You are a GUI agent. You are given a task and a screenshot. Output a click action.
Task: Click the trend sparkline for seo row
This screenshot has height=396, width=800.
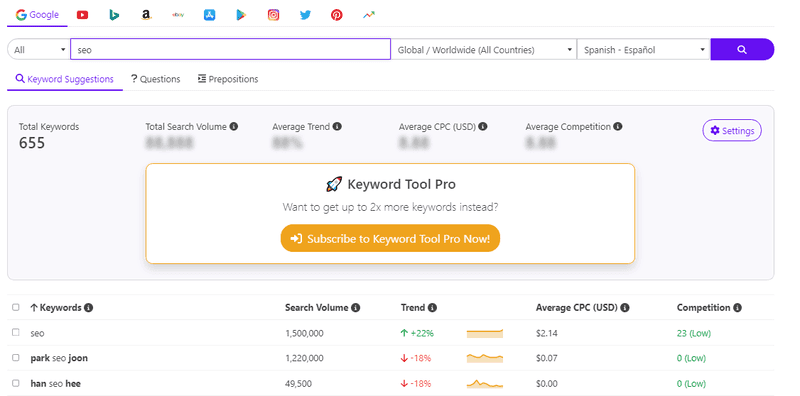(x=485, y=333)
